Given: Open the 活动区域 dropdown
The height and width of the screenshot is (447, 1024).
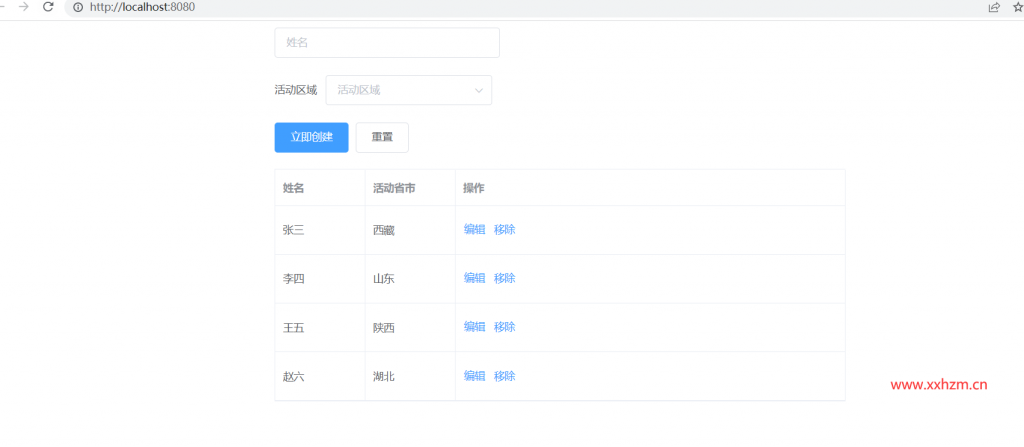Looking at the screenshot, I should (400, 90).
